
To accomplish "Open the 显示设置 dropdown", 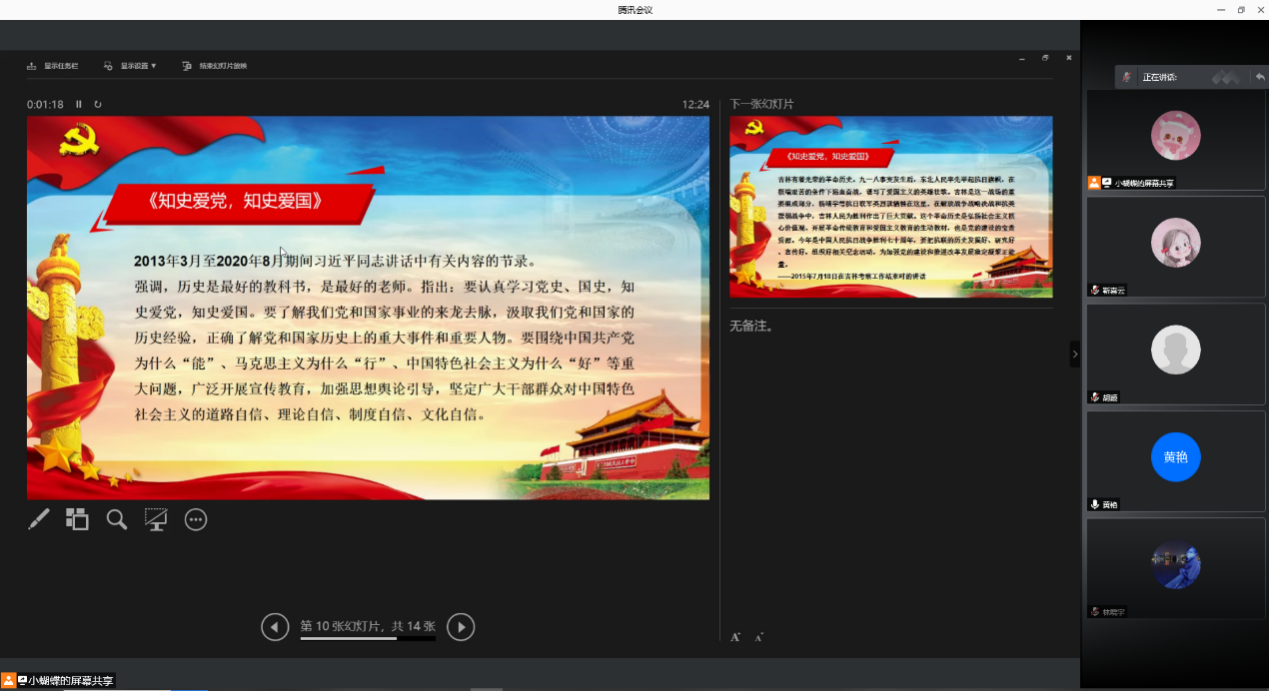I will pos(131,66).
